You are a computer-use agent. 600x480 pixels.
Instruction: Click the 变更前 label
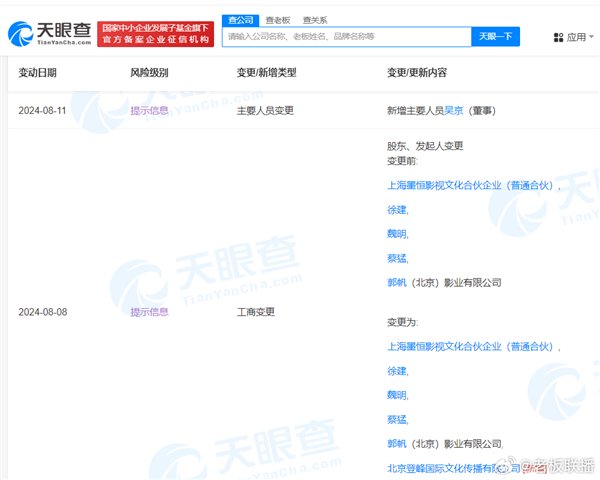[403, 161]
